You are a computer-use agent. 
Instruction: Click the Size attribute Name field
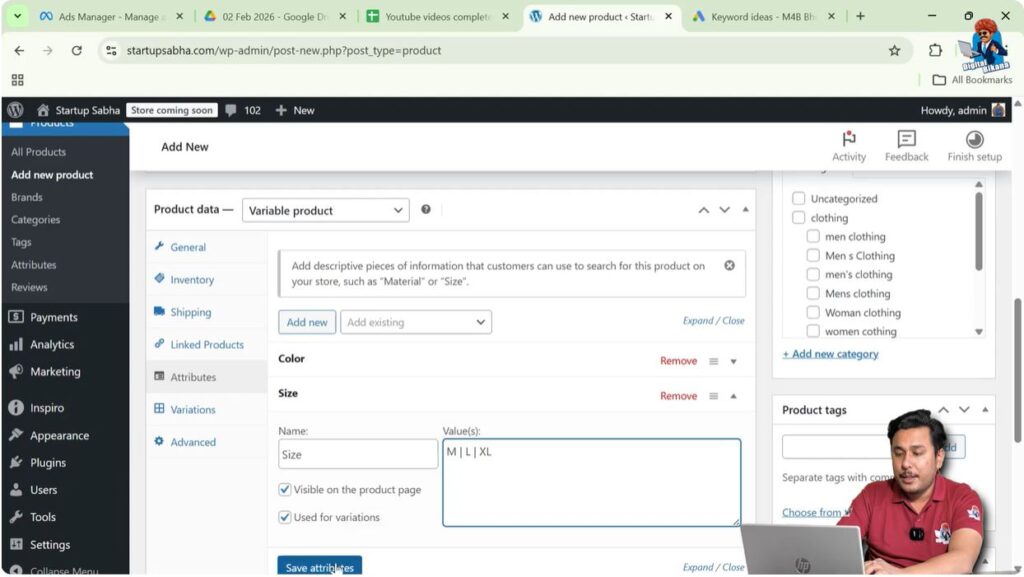tap(358, 454)
